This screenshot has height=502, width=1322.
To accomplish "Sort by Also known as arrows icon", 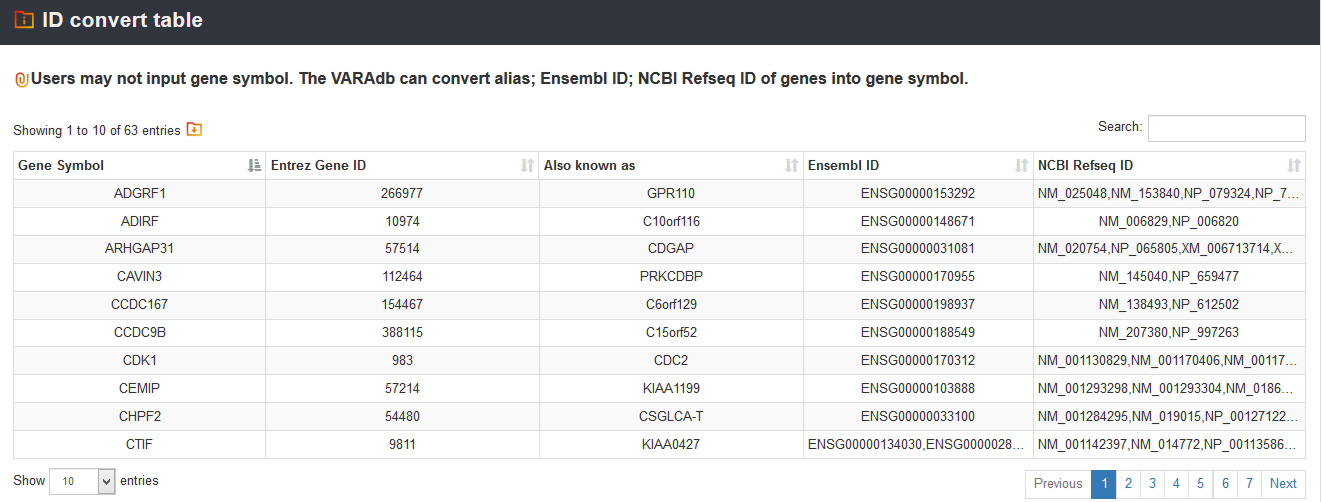I will [x=791, y=166].
